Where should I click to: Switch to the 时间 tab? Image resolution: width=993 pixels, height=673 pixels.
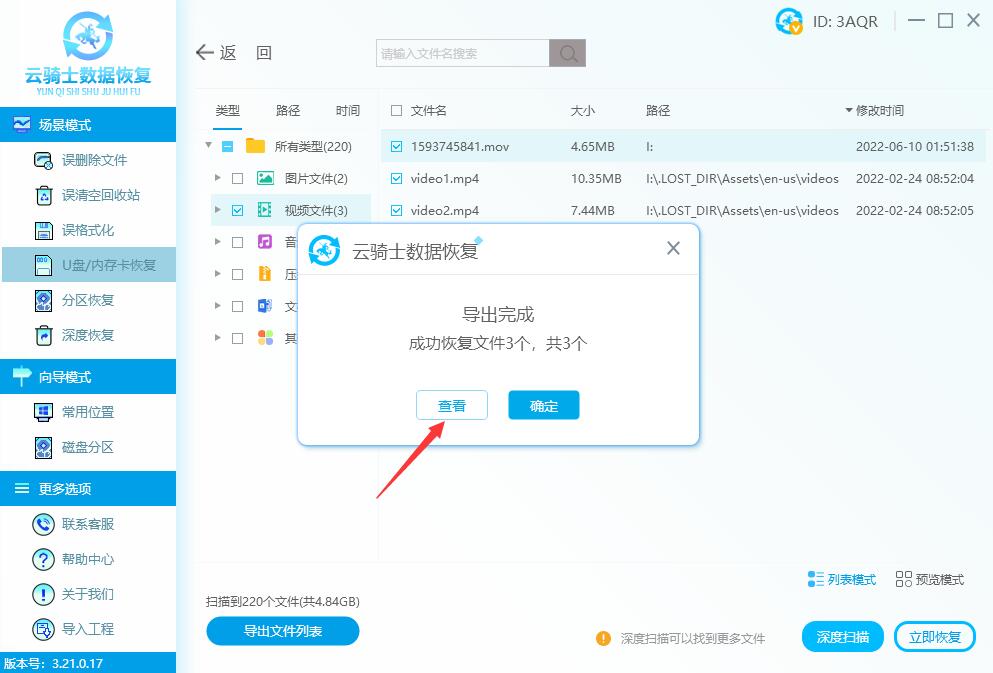[347, 111]
